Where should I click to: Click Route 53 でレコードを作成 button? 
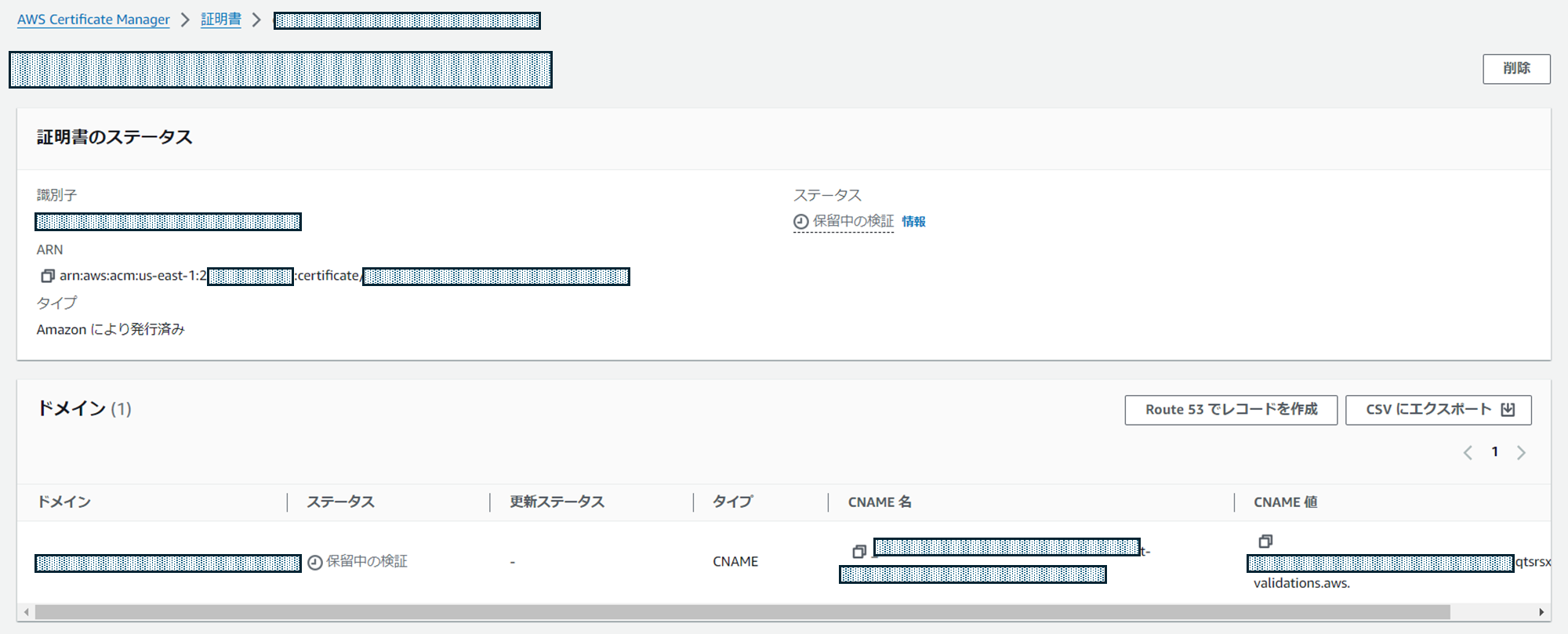[1231, 410]
